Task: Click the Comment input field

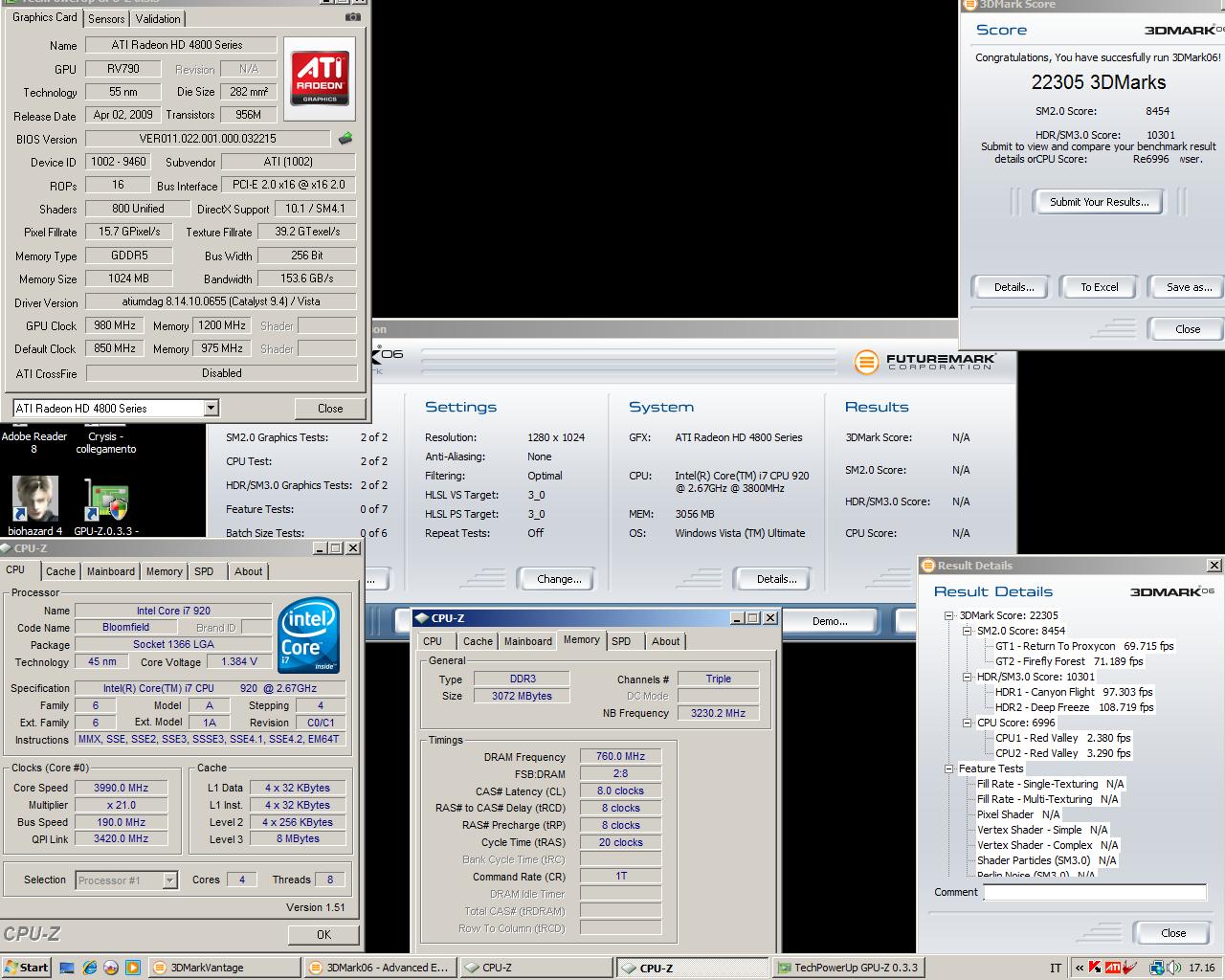Action: 1095,892
